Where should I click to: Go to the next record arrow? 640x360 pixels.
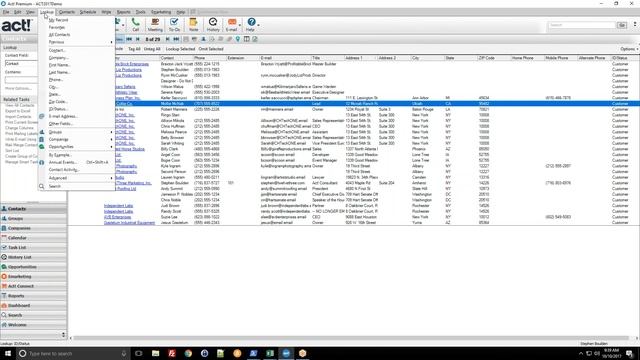click(167, 39)
